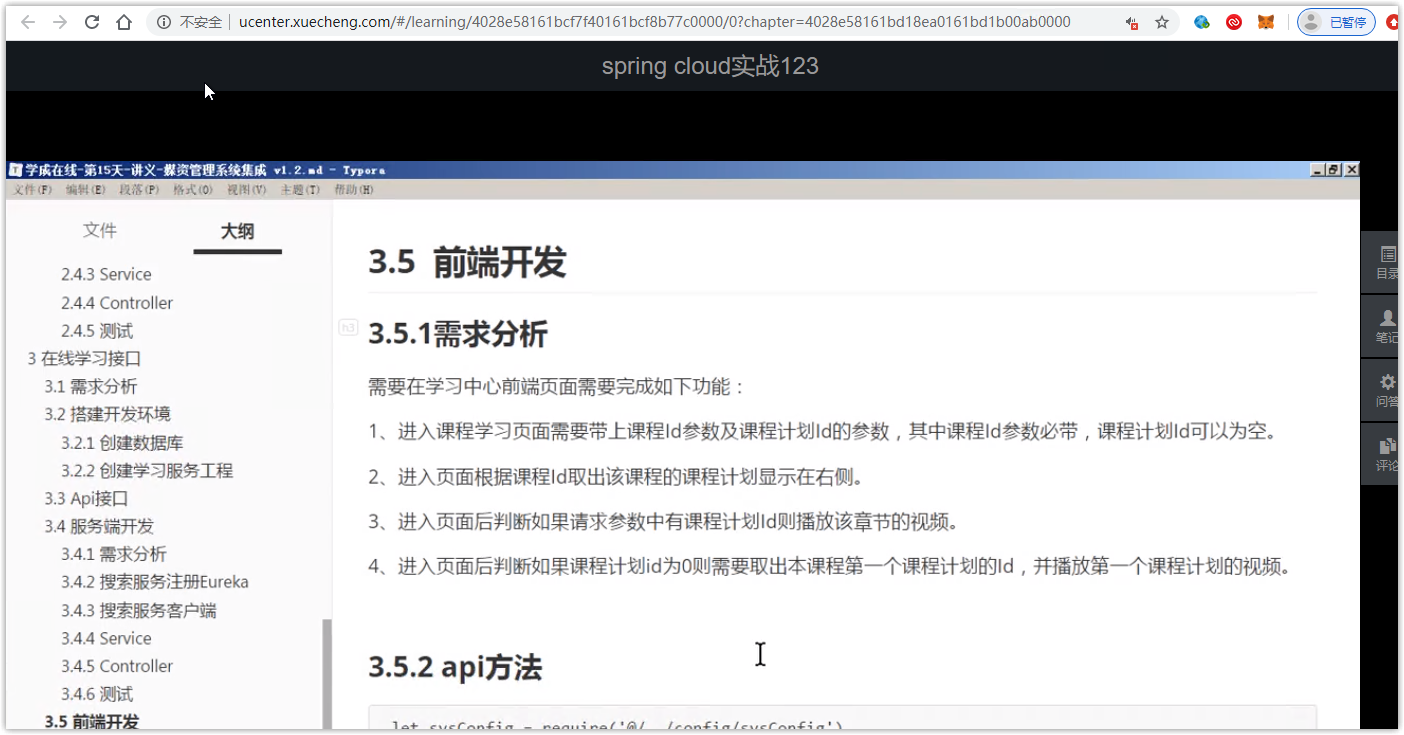Jump to outline item 2.4.4 Controller

click(117, 302)
